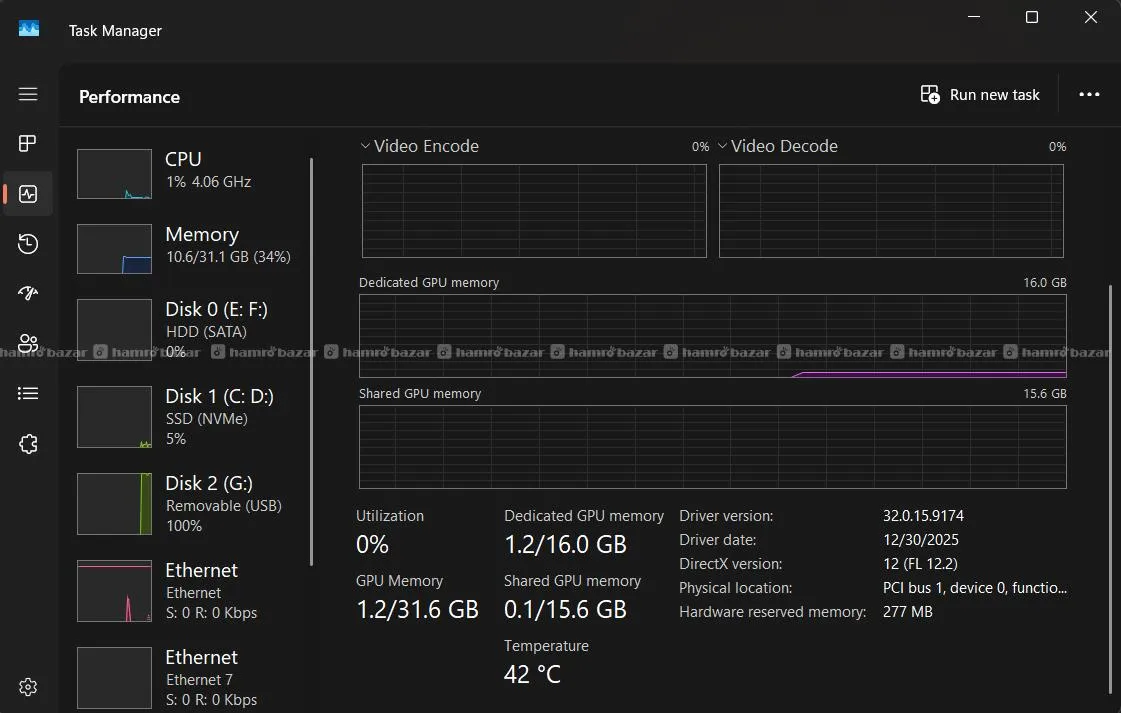Click the Video Decode graph
This screenshot has height=713, width=1121.
tap(891, 211)
